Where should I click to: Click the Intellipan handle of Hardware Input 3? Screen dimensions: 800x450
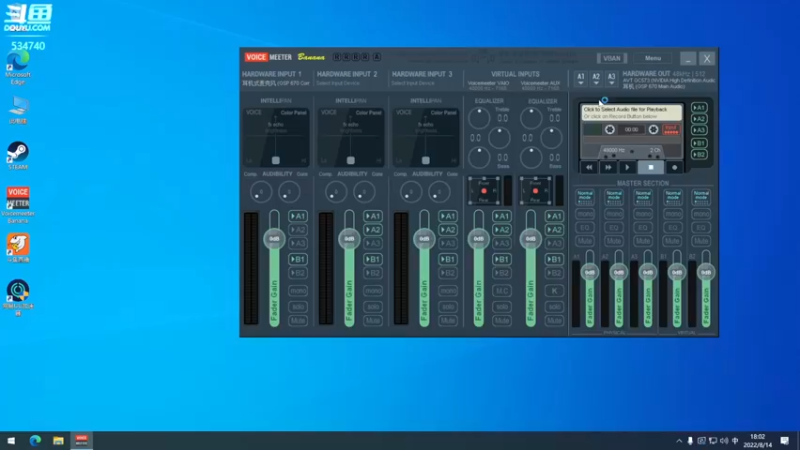(x=426, y=160)
